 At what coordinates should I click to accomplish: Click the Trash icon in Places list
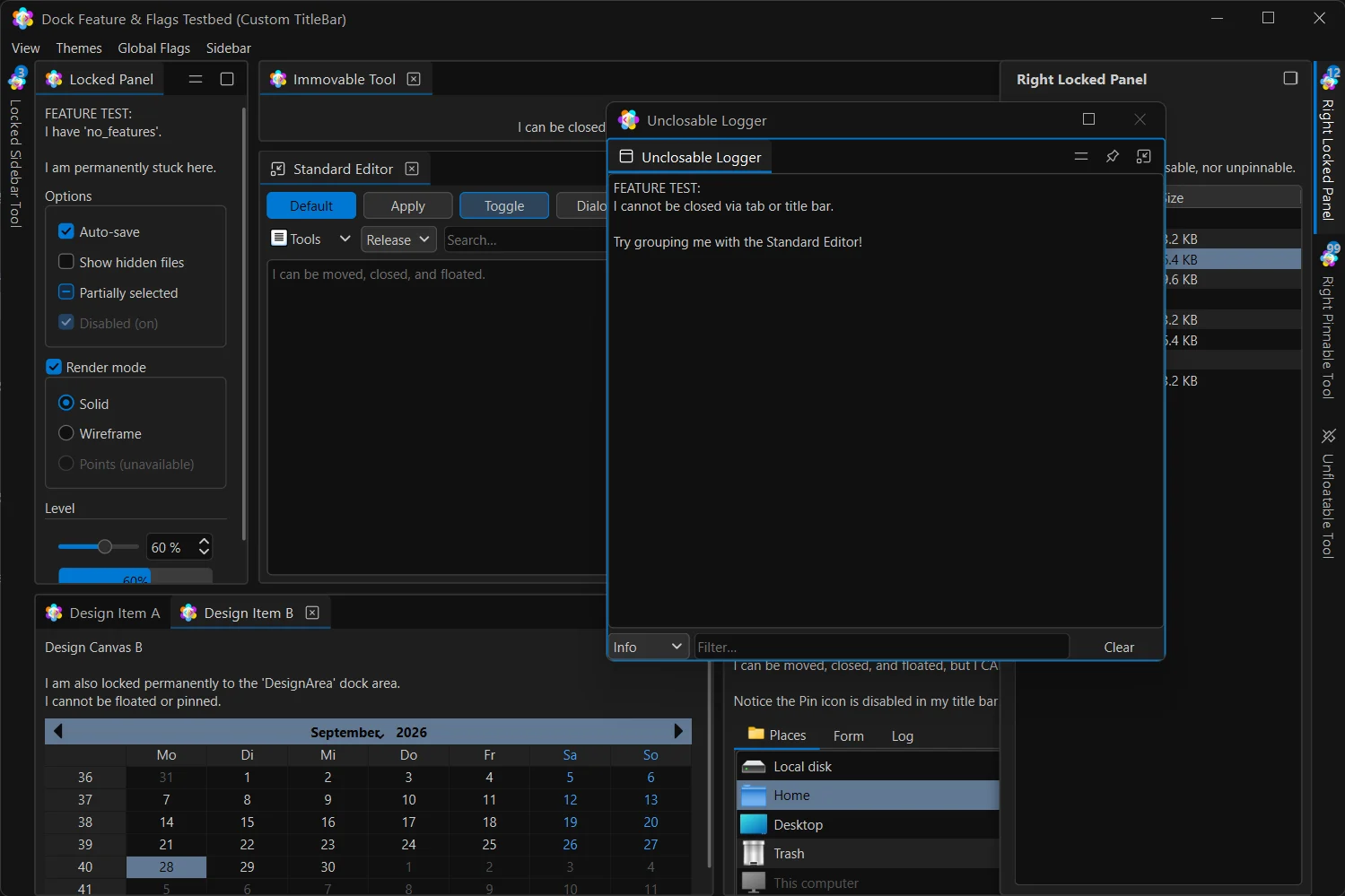(754, 853)
